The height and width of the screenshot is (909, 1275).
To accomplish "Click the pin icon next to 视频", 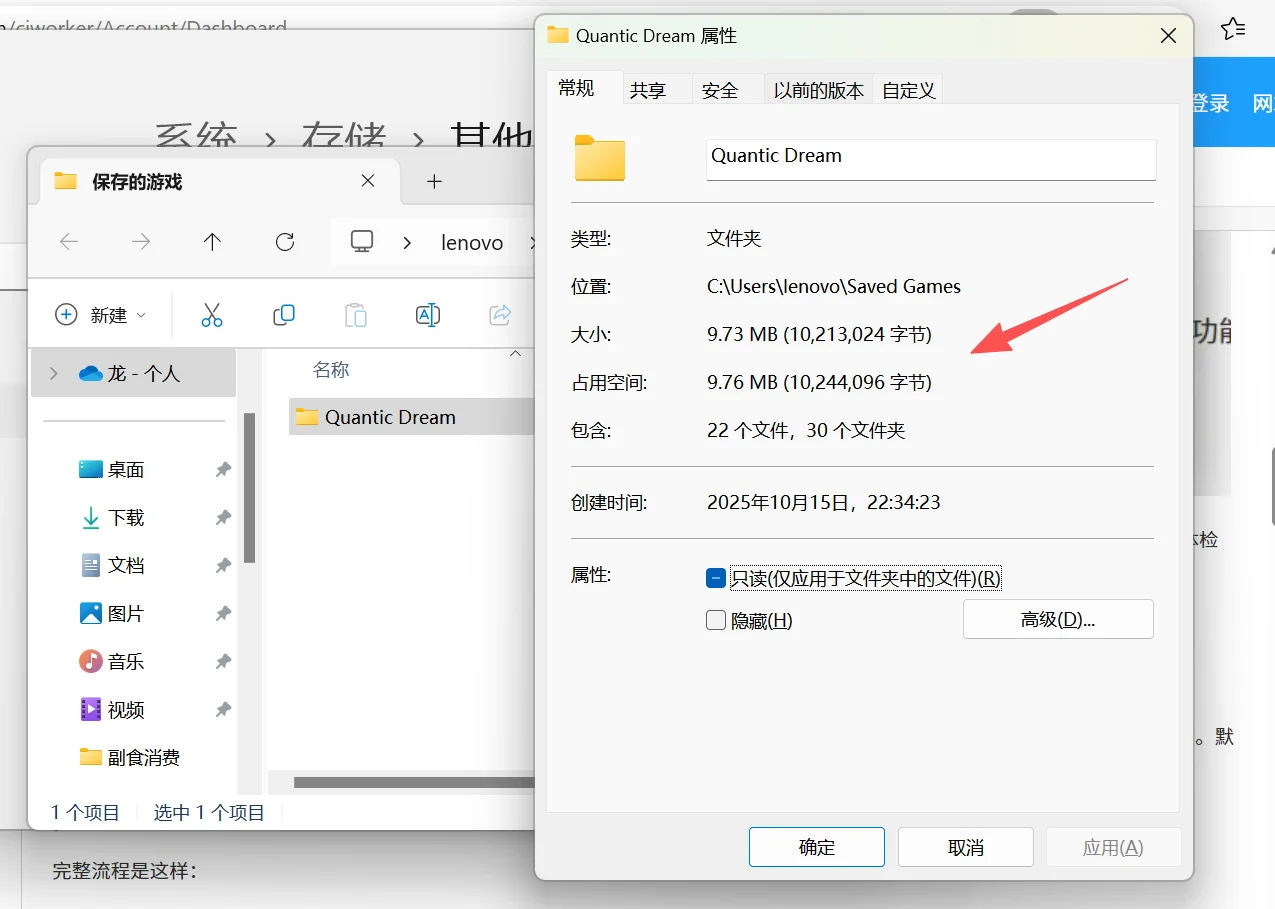I will click(x=223, y=709).
